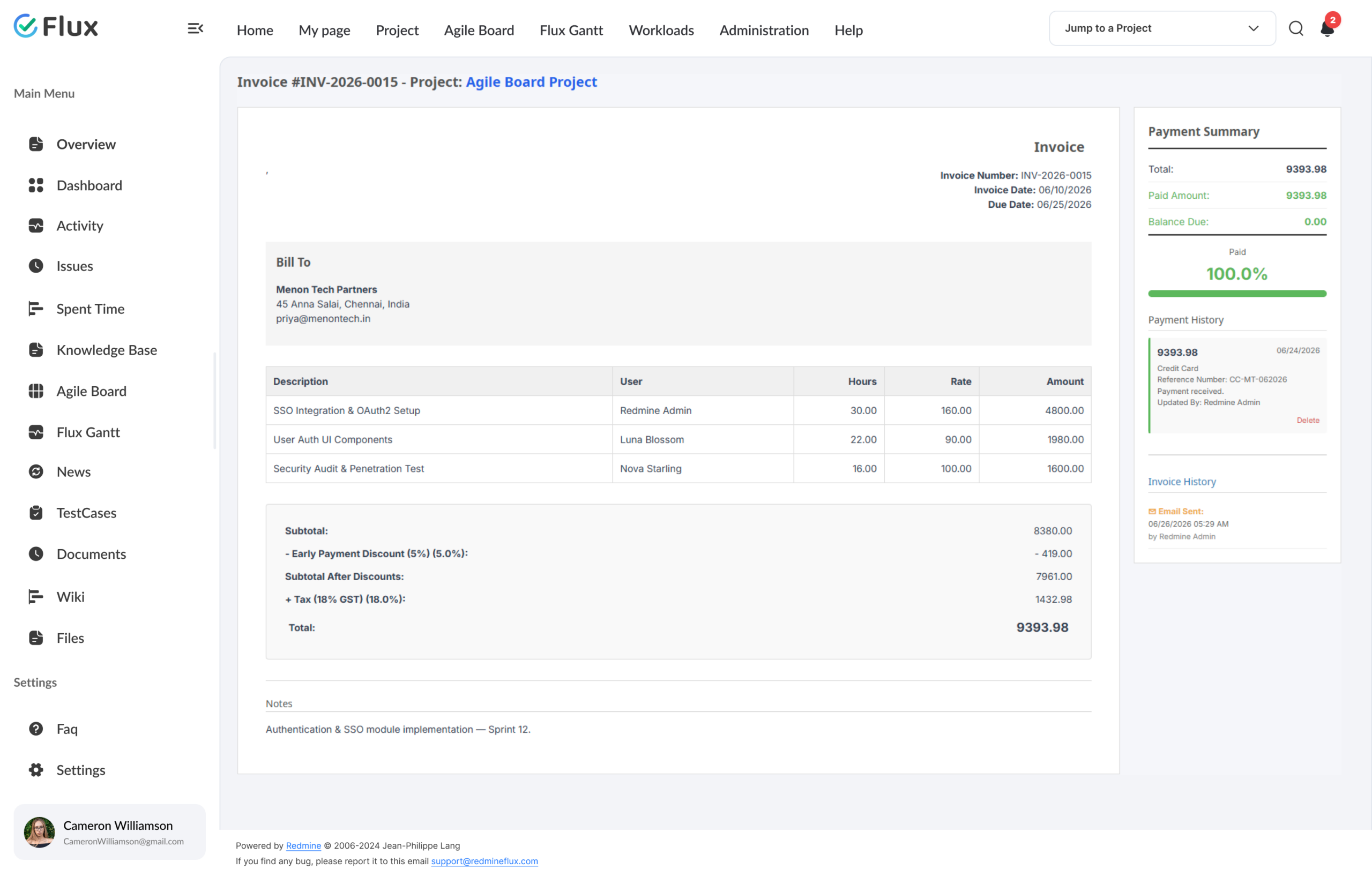Screen dimensions: 1372x877
Task: Open the Invoice History heading link
Action: (x=1182, y=482)
